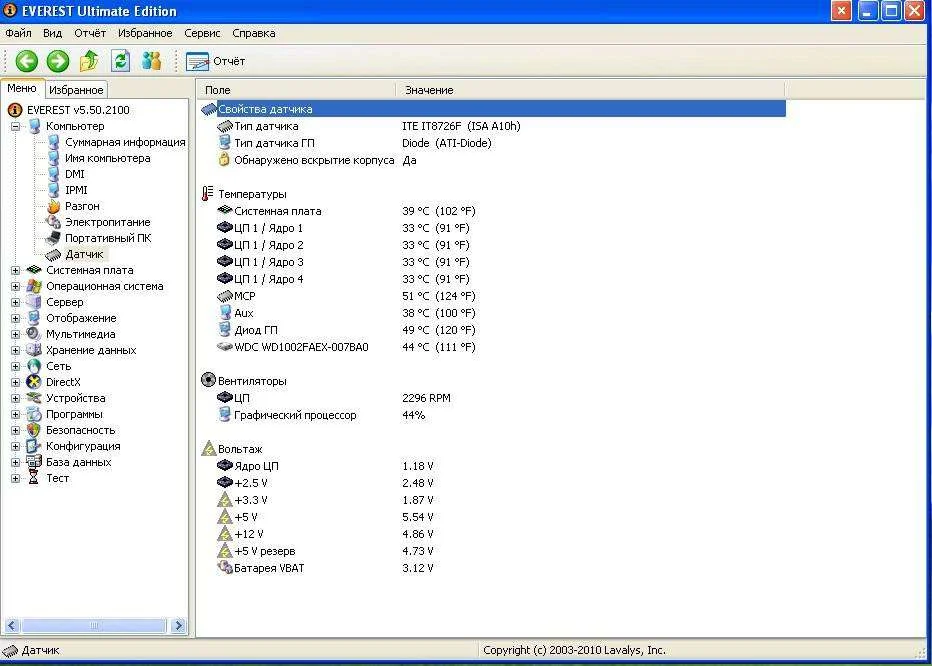Click the EVEREST v5.50.2100 root icon

[14, 110]
